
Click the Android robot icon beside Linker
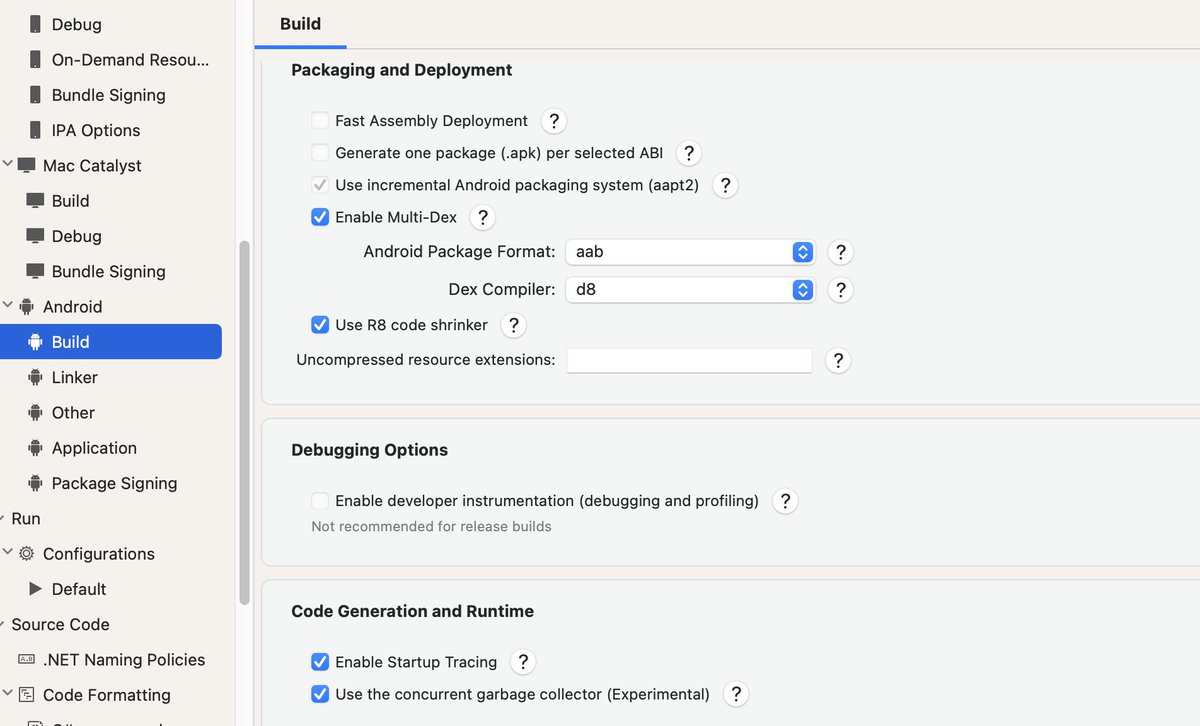[36, 377]
